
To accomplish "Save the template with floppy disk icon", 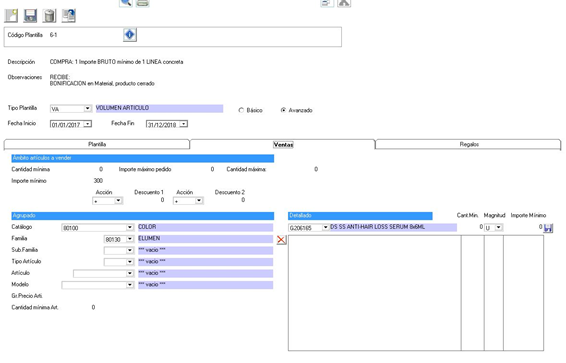I will point(30,16).
